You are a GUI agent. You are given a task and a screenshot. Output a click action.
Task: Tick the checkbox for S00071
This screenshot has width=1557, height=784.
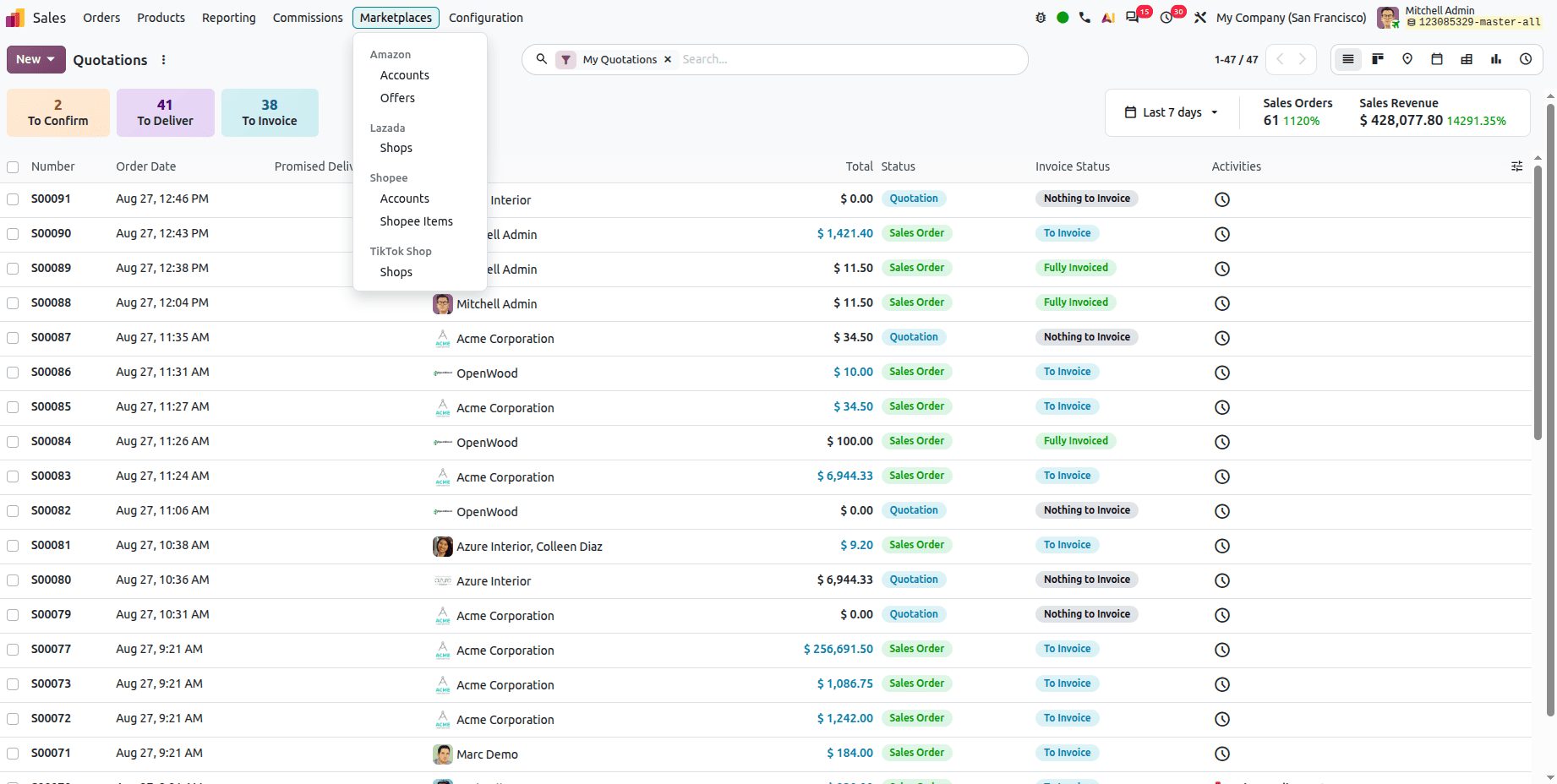pyautogui.click(x=13, y=754)
